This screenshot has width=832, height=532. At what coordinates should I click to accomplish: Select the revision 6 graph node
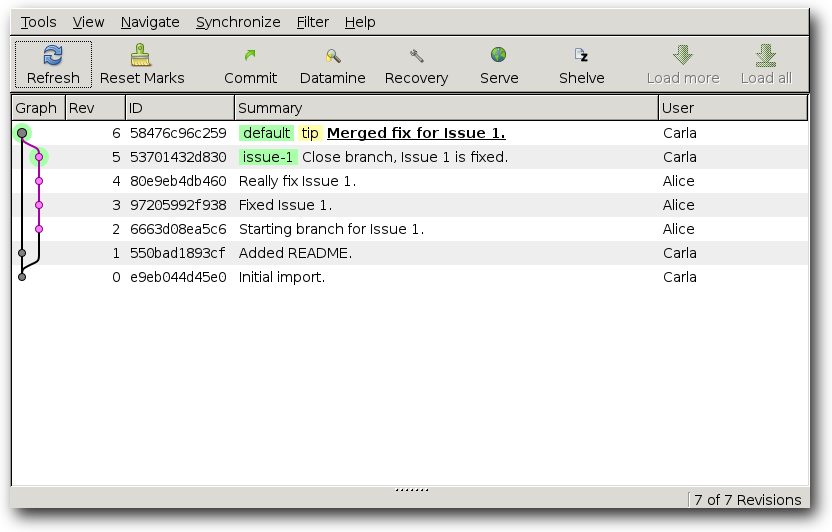[x=22, y=133]
